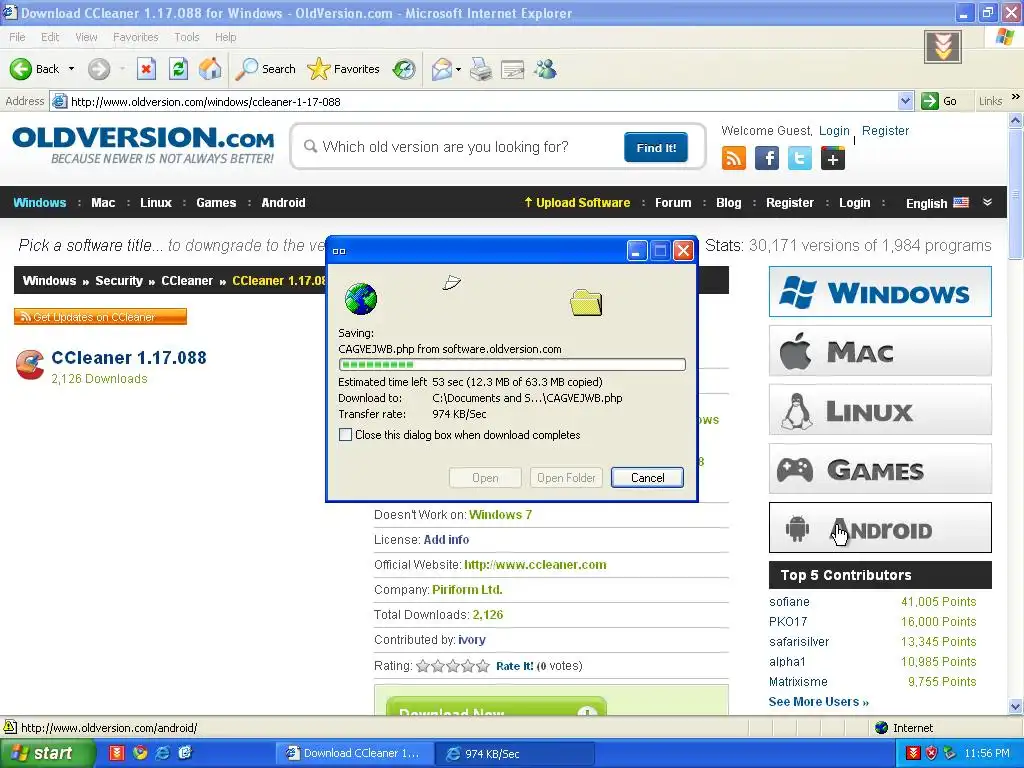
Task: Click the Forward arrow toolbar icon
Action: pyautogui.click(x=99, y=69)
